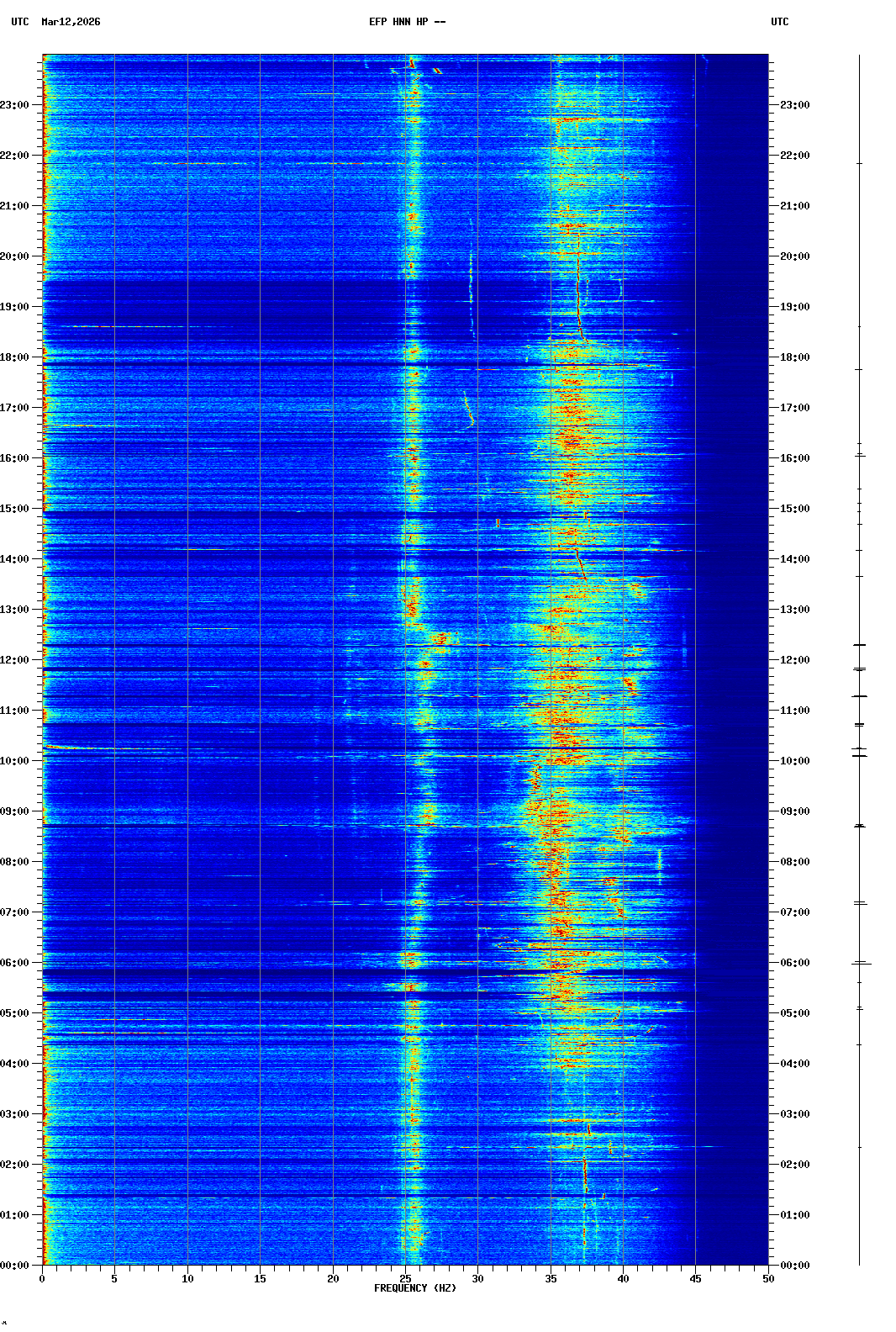Select the 06:00 label on left axis

14,963
